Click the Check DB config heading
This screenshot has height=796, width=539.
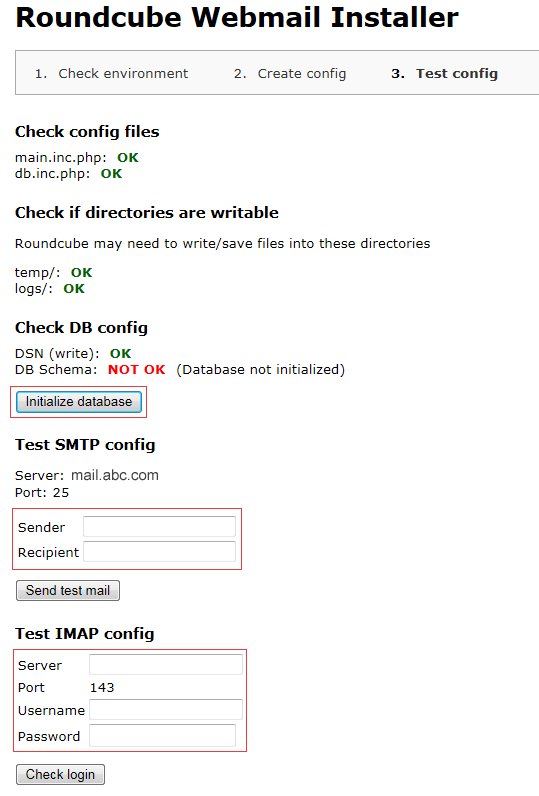[x=81, y=328]
